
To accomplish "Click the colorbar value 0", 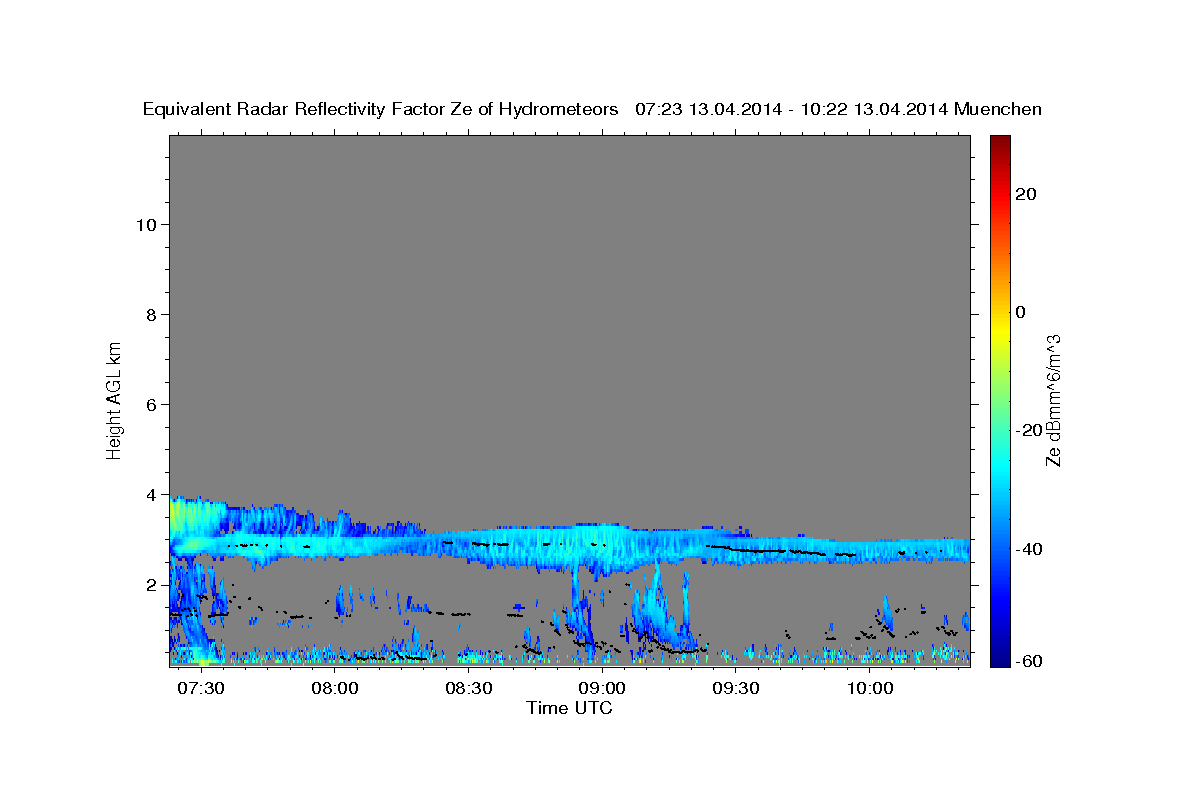I will [x=1021, y=312].
